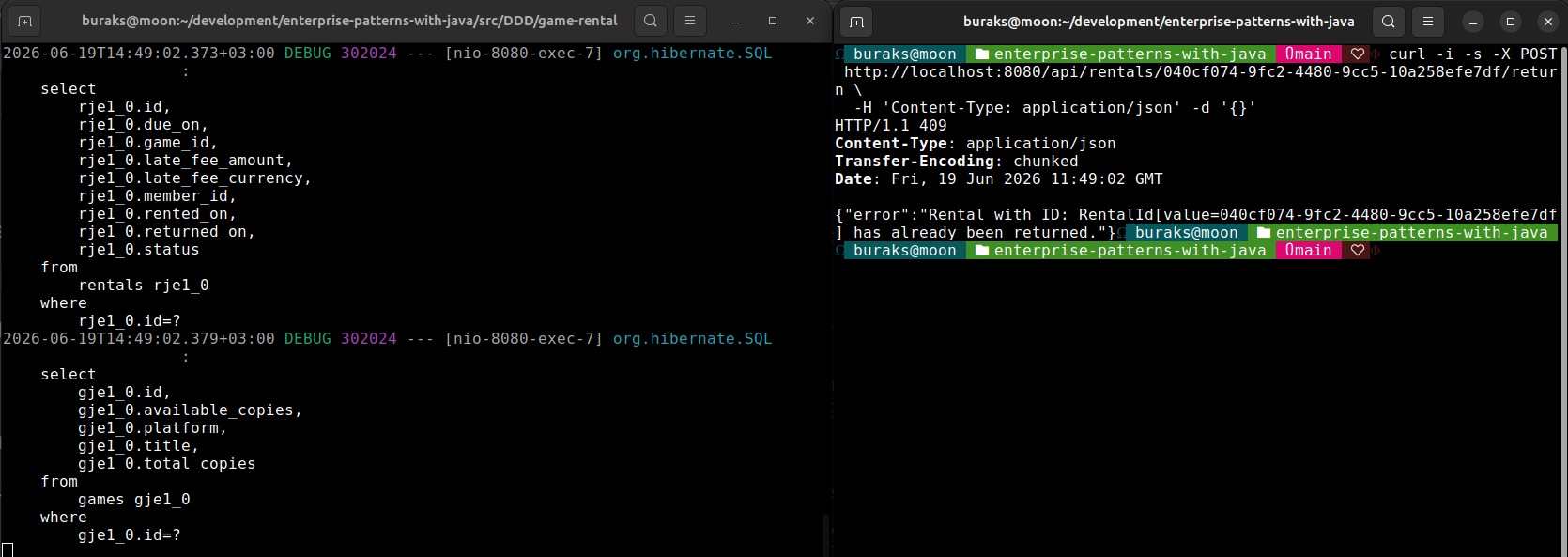
Task: Click first 'org.hibernate.SQL' logger name
Action: point(693,53)
